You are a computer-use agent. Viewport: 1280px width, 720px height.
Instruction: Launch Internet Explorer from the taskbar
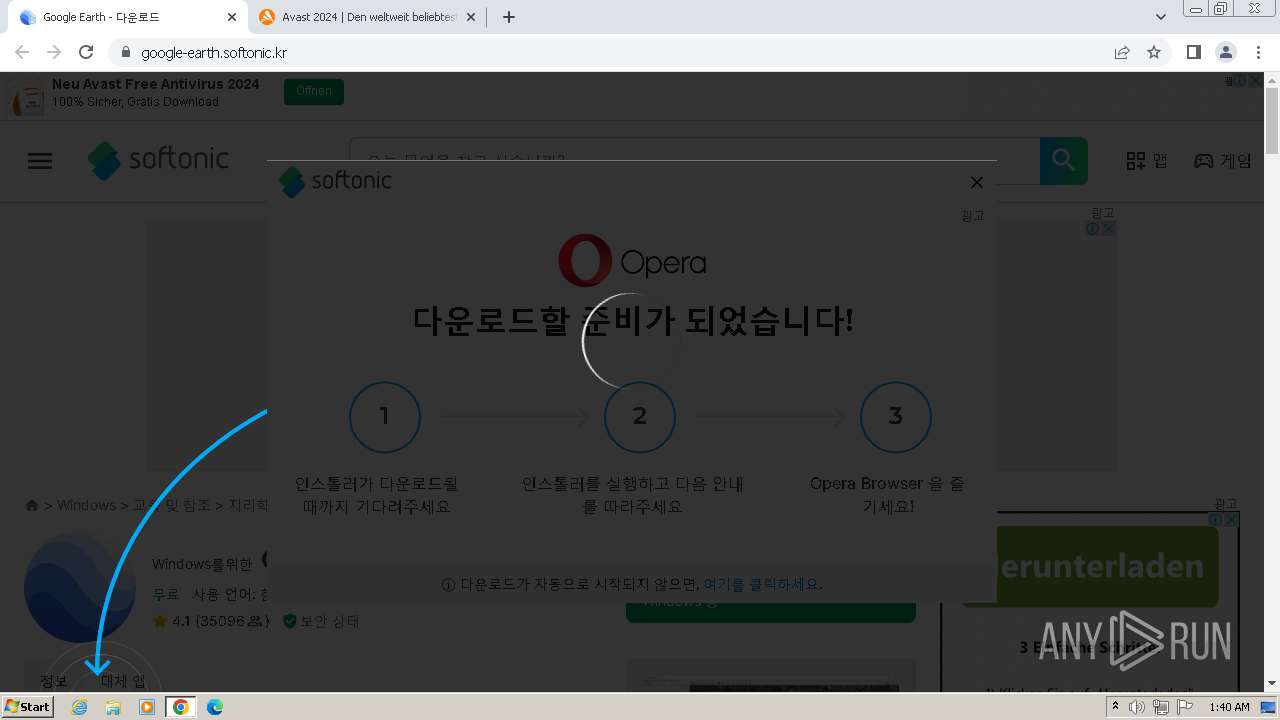[80, 707]
